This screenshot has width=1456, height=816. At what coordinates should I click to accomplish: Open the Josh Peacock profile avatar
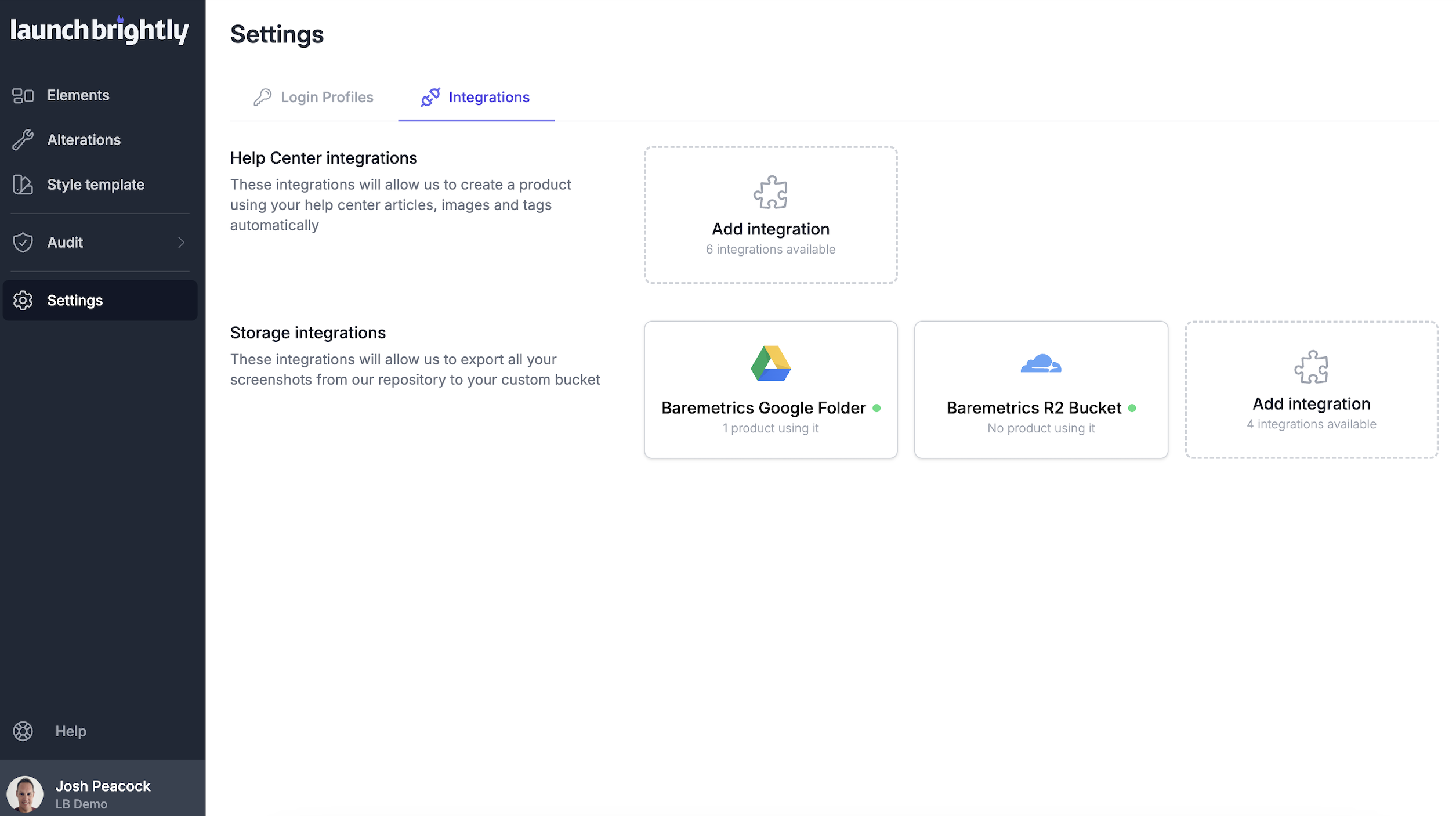coord(25,794)
